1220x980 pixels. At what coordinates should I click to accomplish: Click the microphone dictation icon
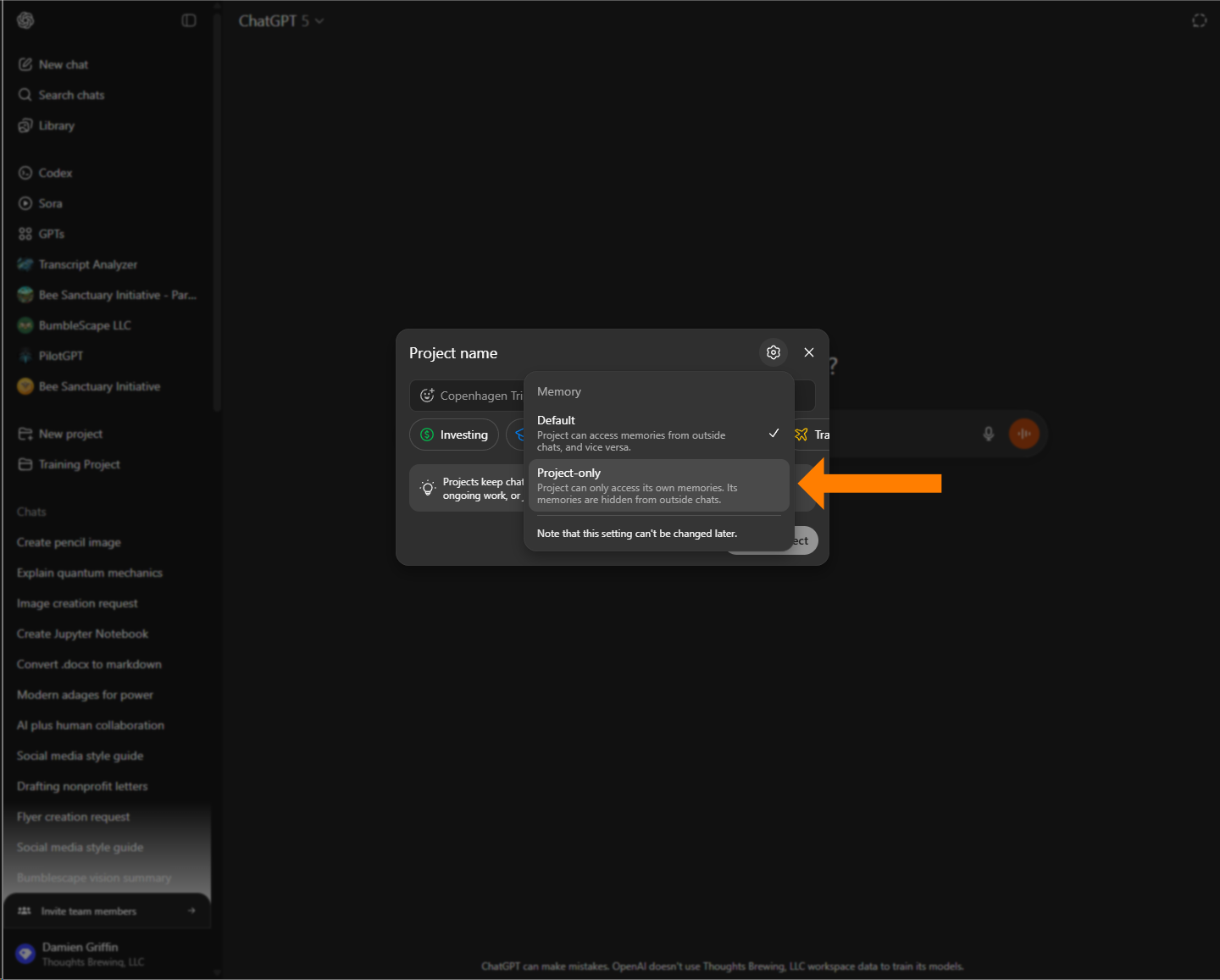[x=988, y=433]
